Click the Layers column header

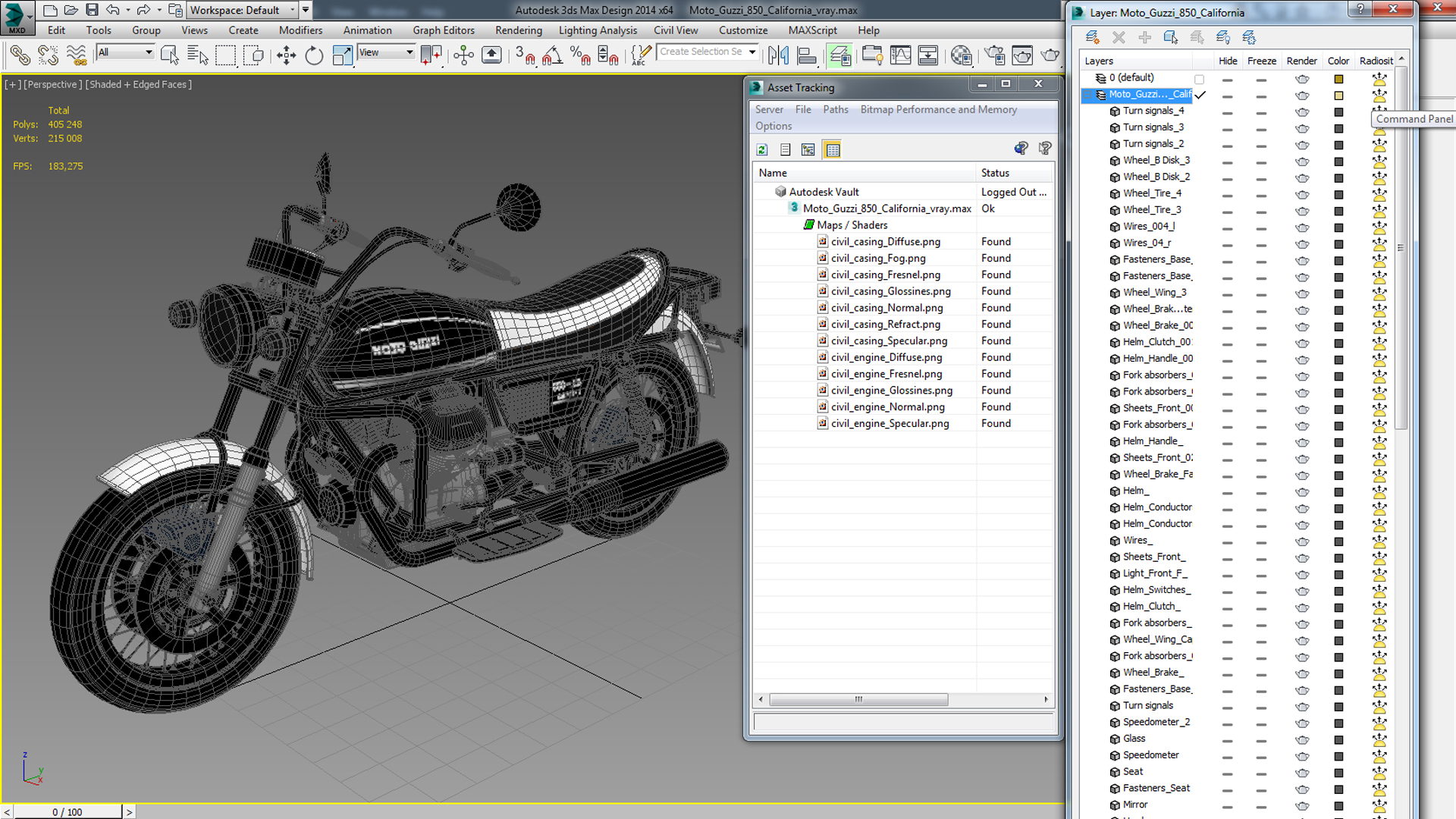1136,61
